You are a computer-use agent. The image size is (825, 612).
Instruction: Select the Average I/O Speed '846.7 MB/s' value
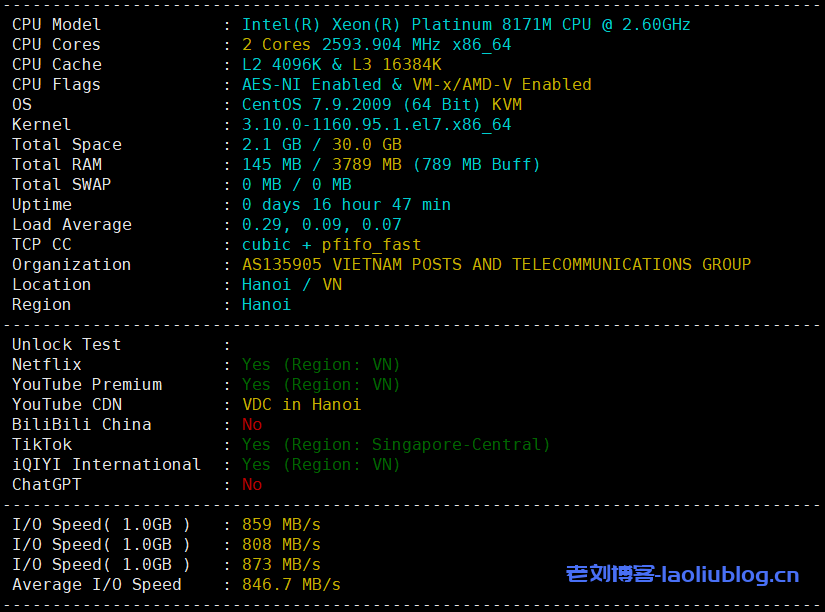[291, 584]
